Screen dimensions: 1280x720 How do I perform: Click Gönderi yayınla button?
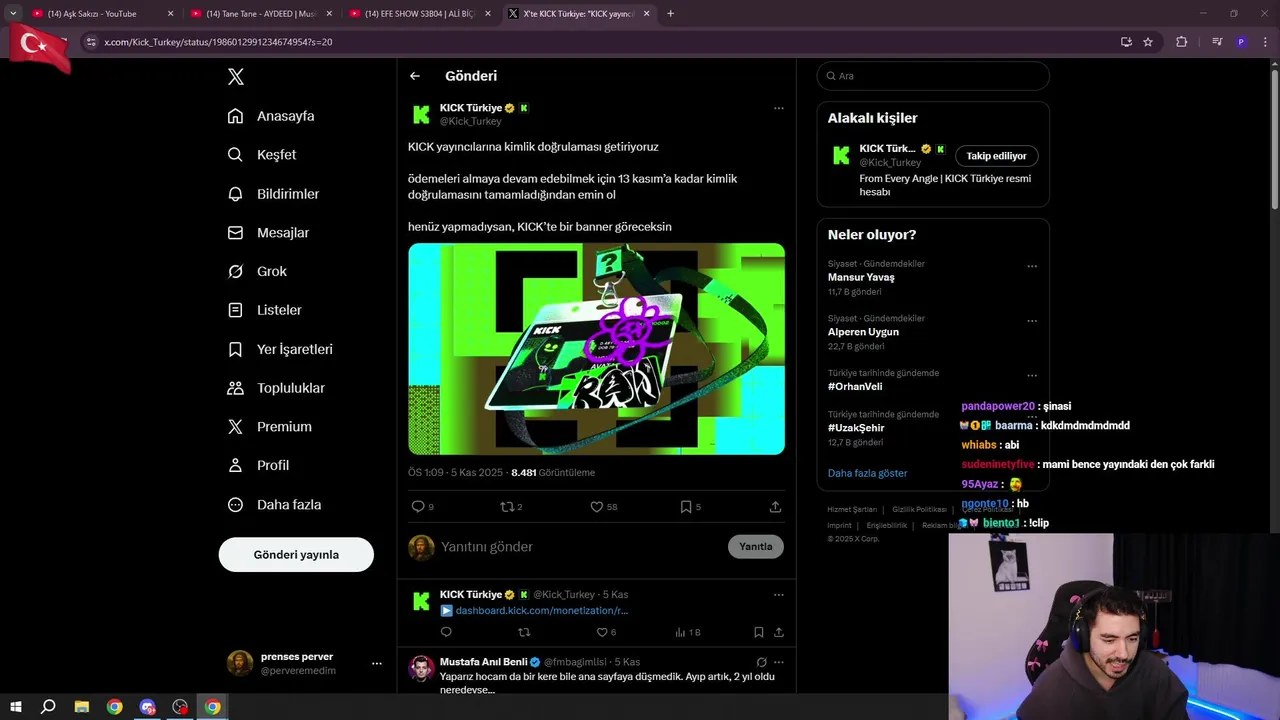click(x=296, y=554)
